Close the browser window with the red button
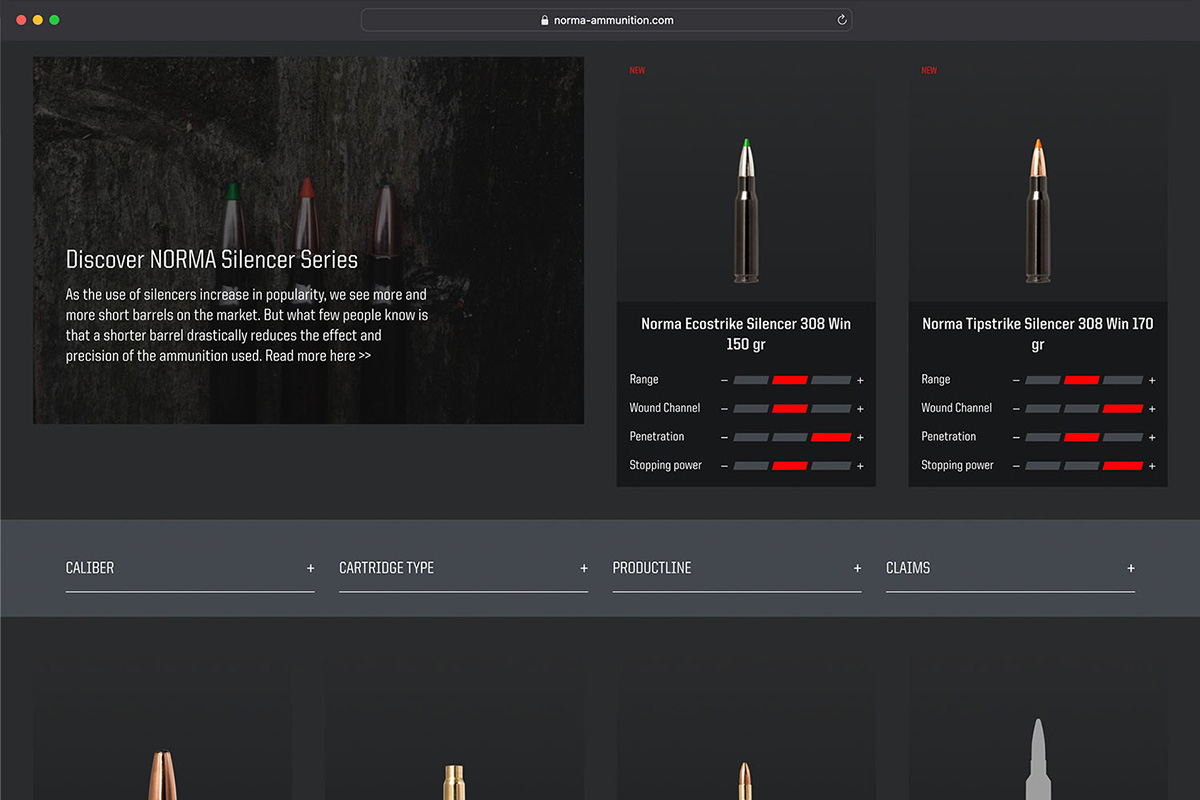The height and width of the screenshot is (800, 1200). [21, 20]
